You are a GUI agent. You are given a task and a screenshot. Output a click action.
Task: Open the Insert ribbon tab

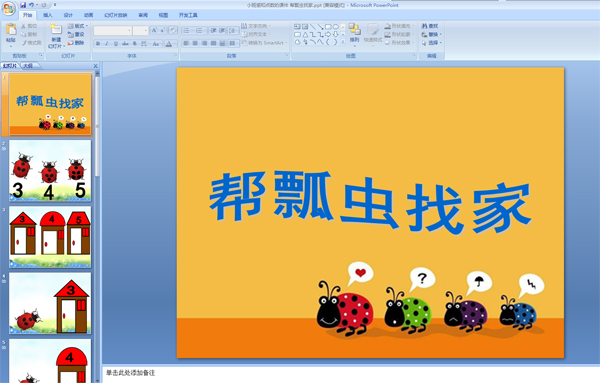coord(48,15)
